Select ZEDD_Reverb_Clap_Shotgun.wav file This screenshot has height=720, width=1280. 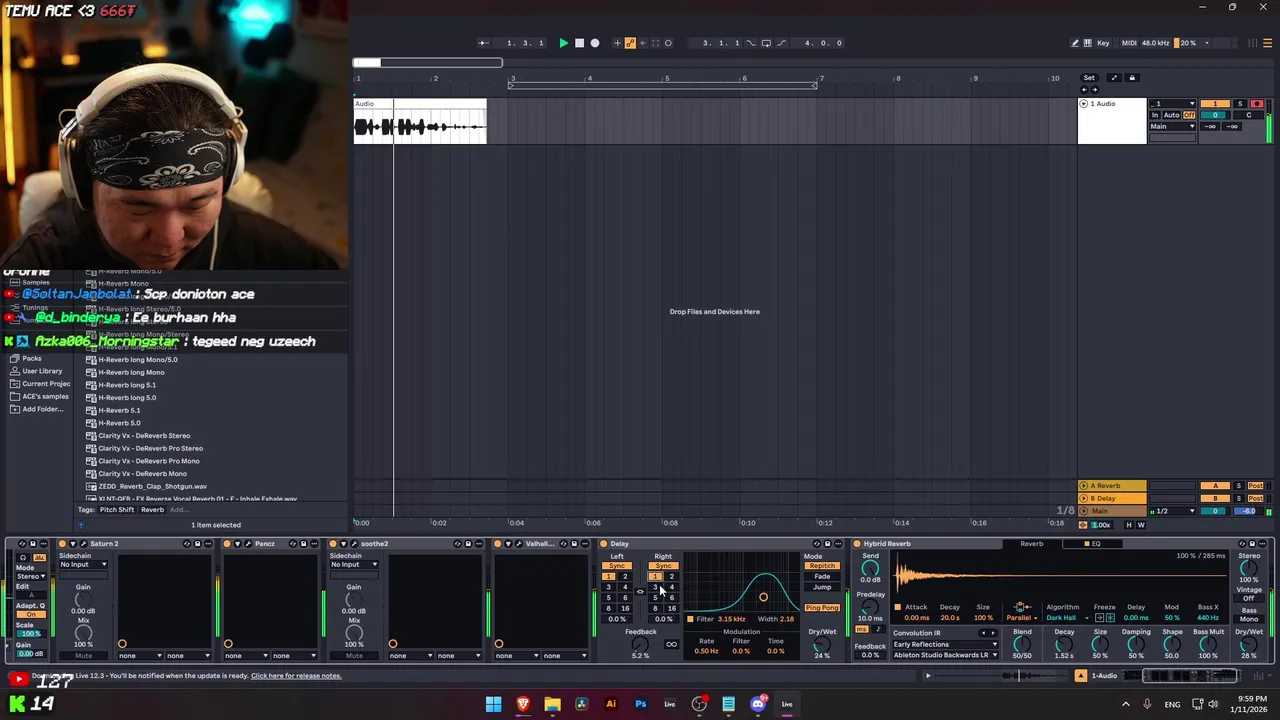(x=152, y=486)
